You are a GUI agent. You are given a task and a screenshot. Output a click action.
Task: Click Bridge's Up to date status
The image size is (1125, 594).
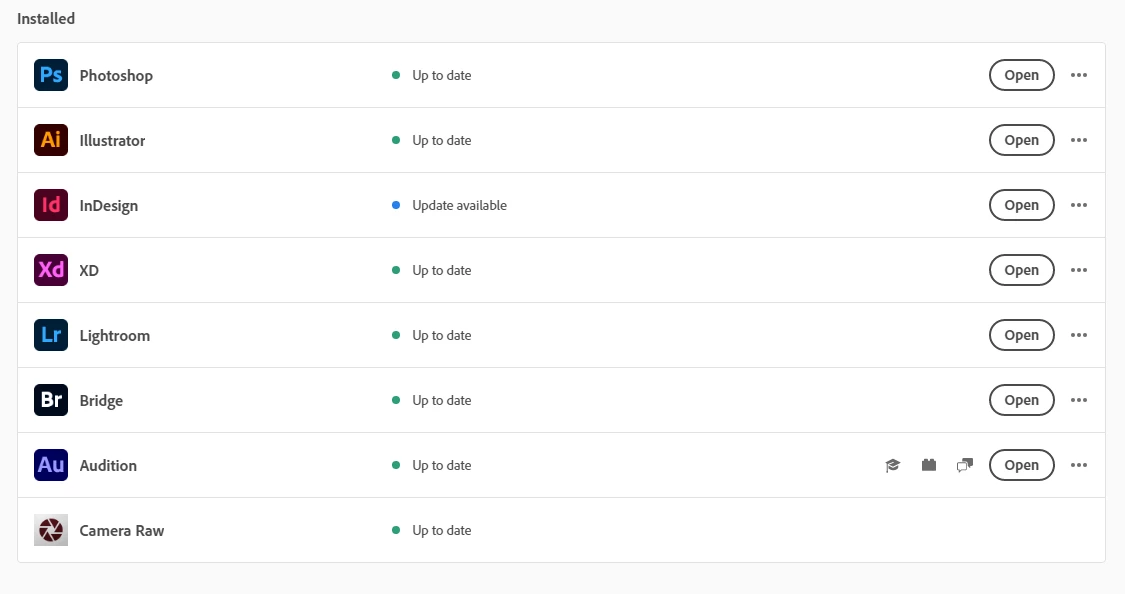click(x=441, y=400)
